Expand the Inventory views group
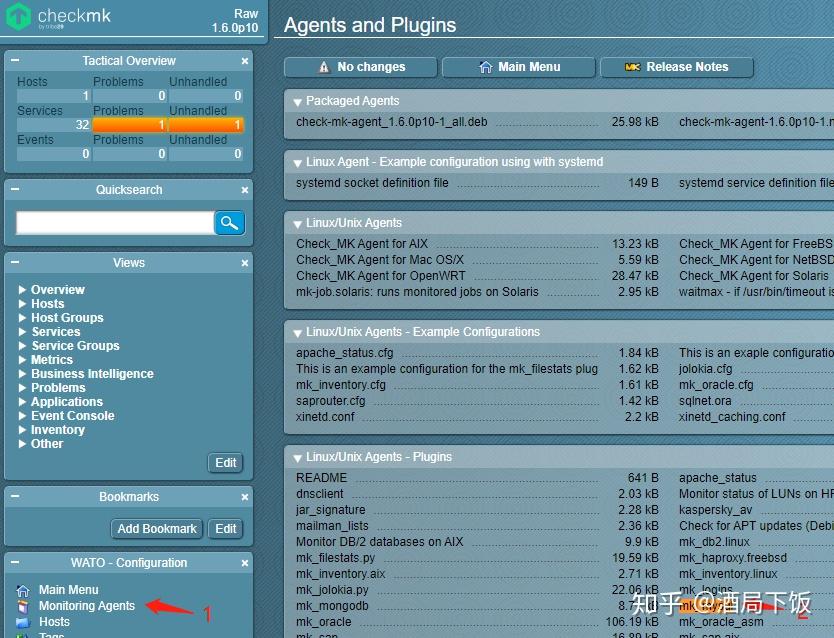Screen dimensions: 834x638 22,430
